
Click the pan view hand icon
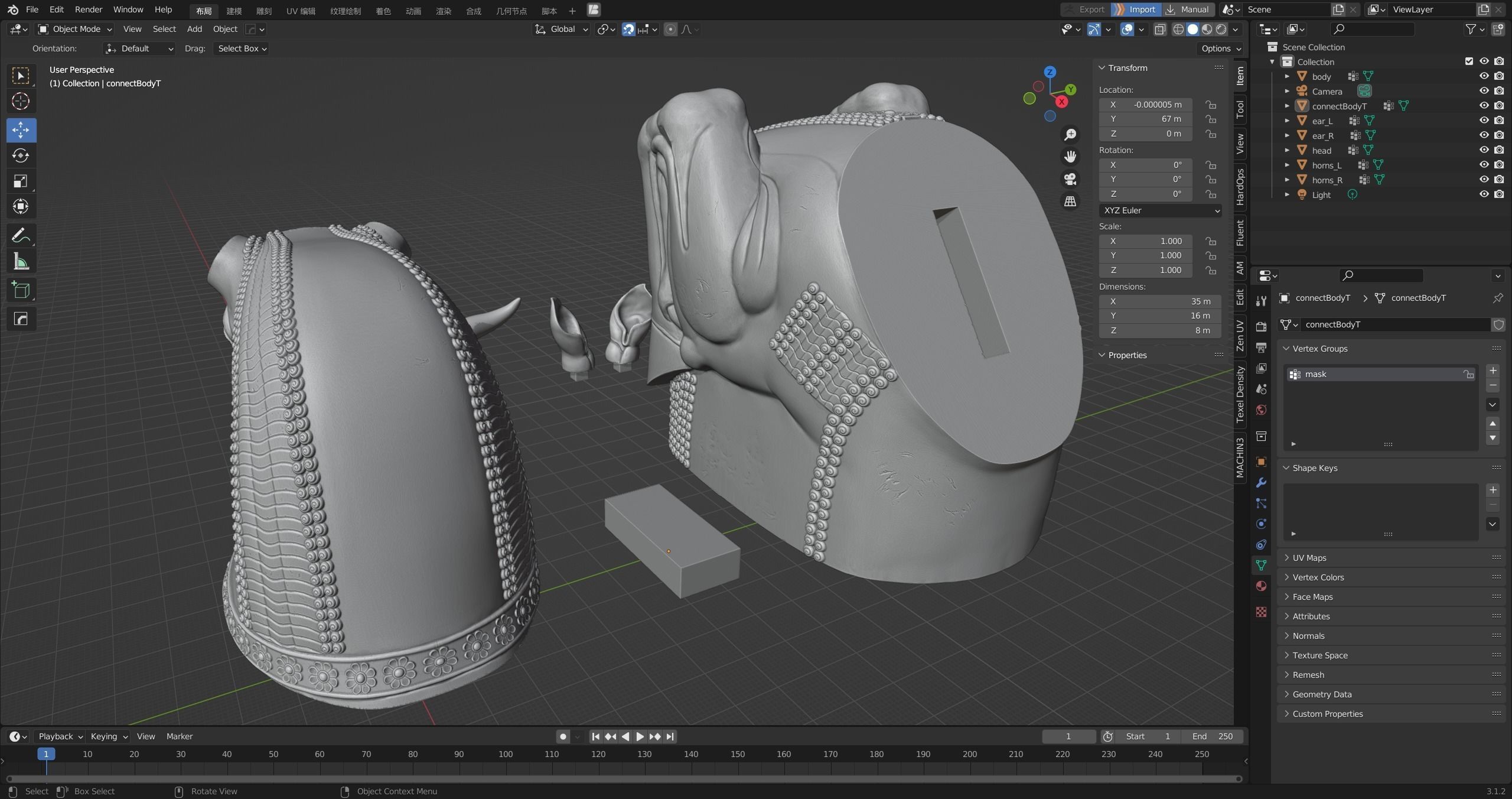pos(1070,157)
